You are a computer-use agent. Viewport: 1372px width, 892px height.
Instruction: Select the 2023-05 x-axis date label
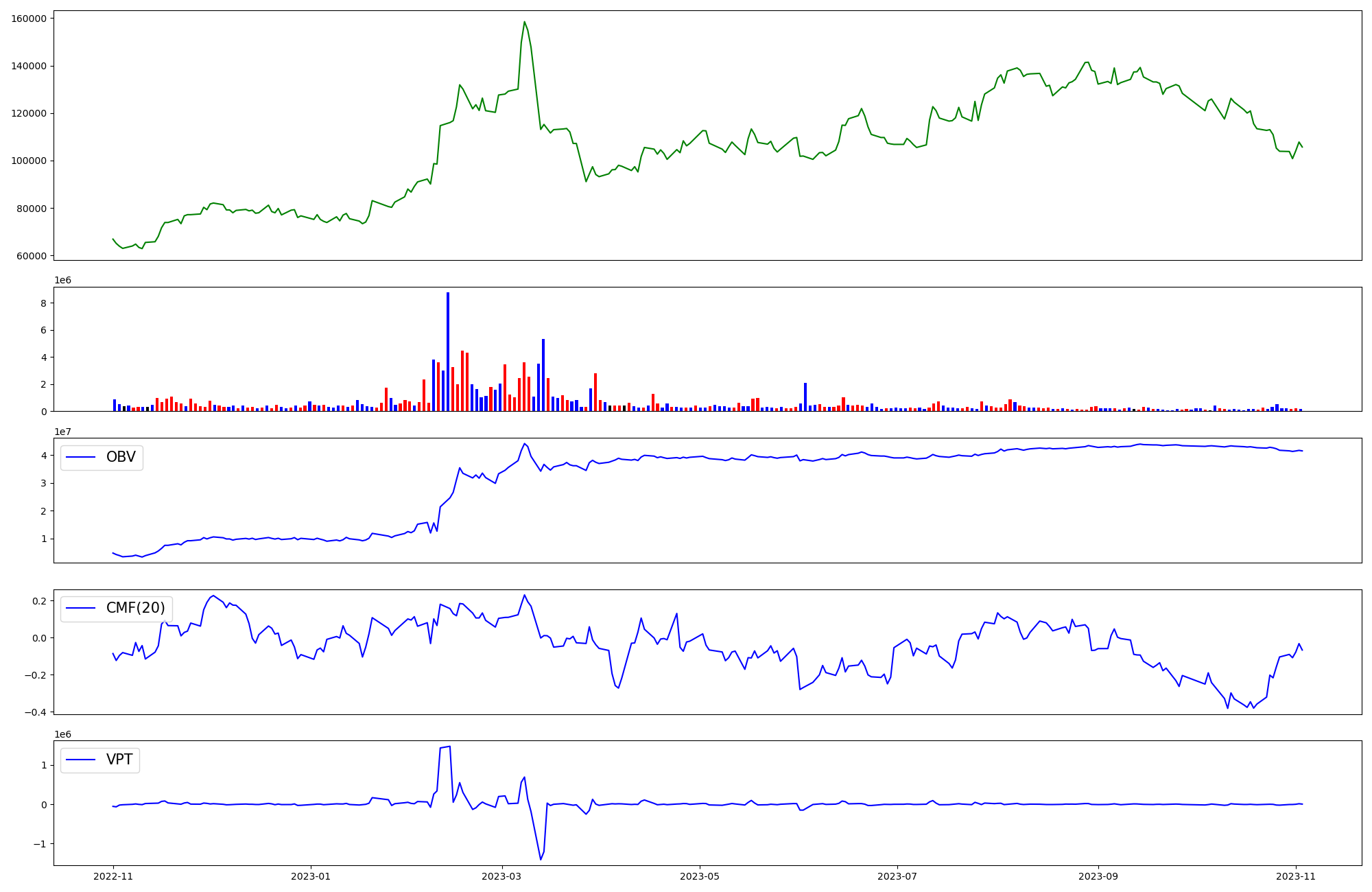[700, 876]
